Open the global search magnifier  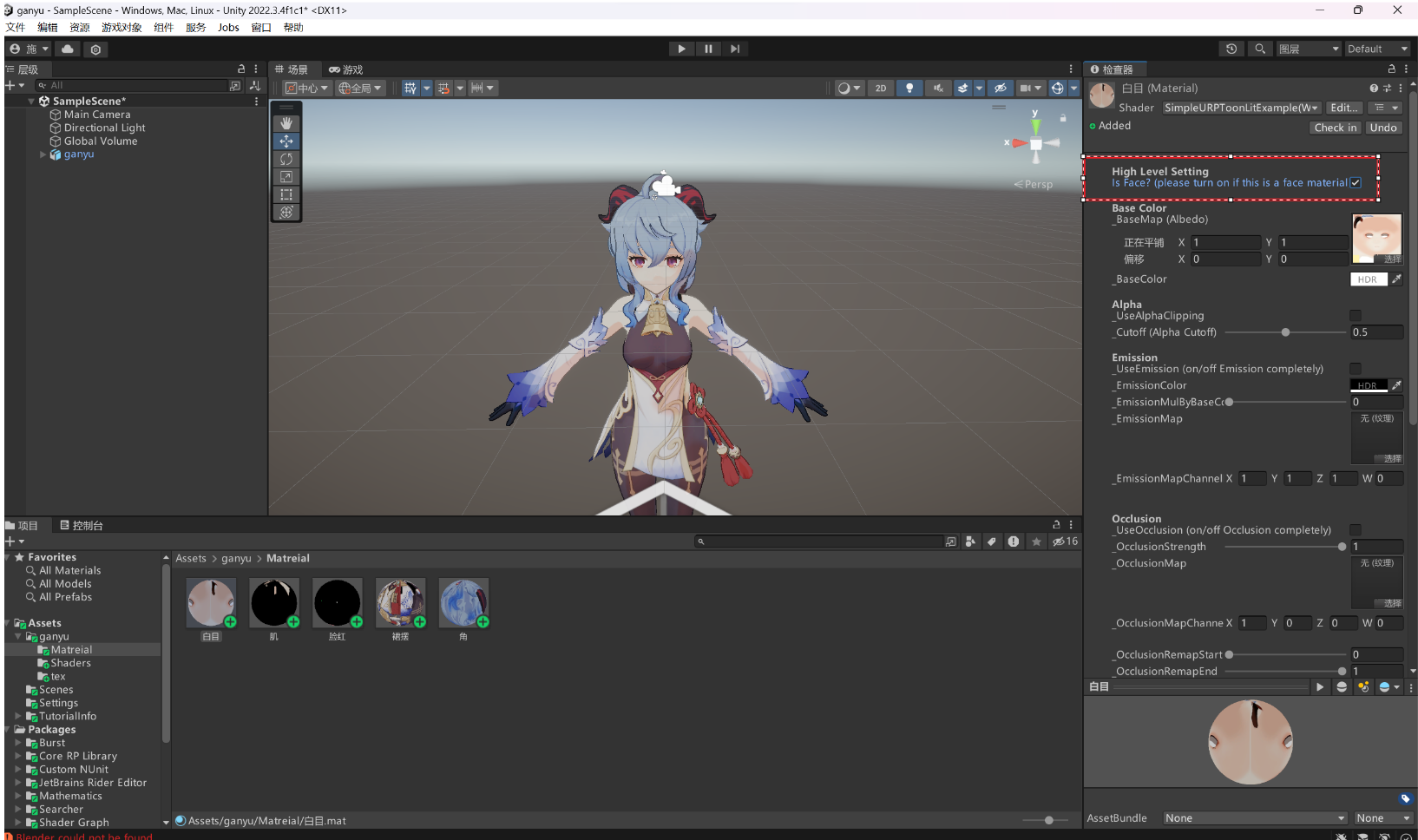point(1260,49)
